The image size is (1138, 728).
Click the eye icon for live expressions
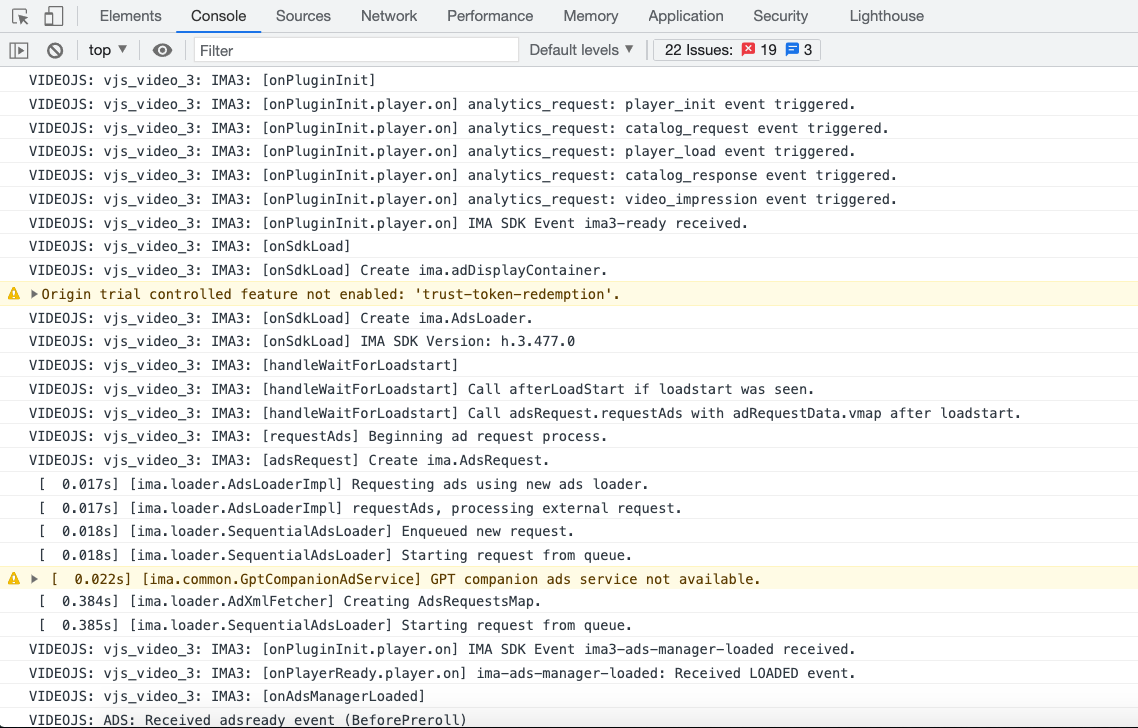tap(162, 50)
